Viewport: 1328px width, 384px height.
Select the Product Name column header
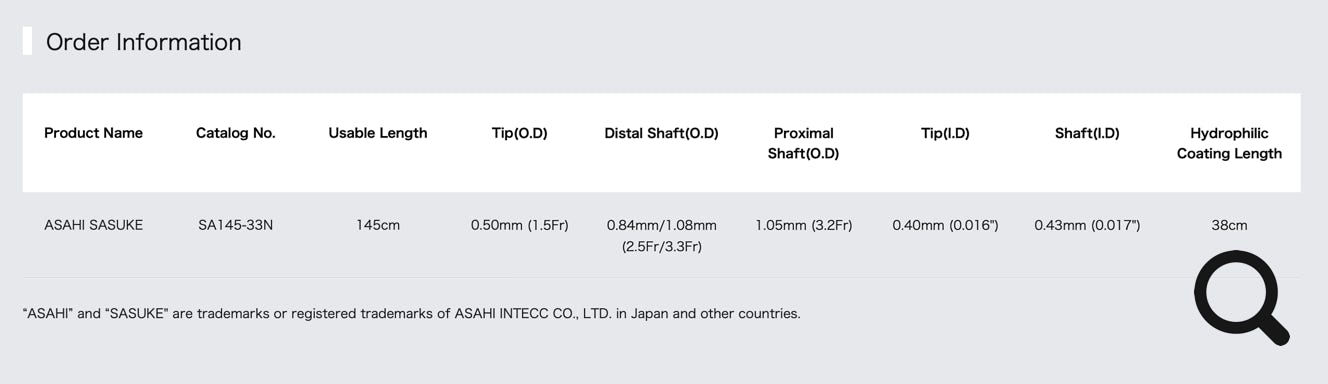(94, 133)
